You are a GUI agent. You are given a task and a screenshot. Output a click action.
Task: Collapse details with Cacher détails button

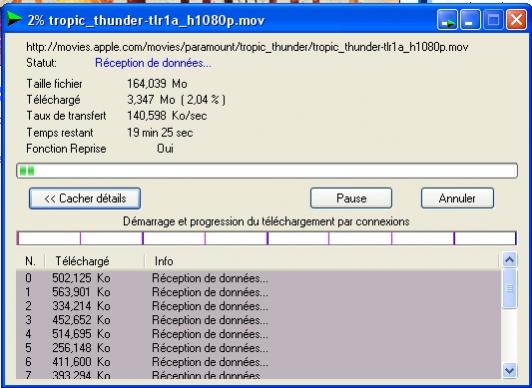click(x=85, y=198)
